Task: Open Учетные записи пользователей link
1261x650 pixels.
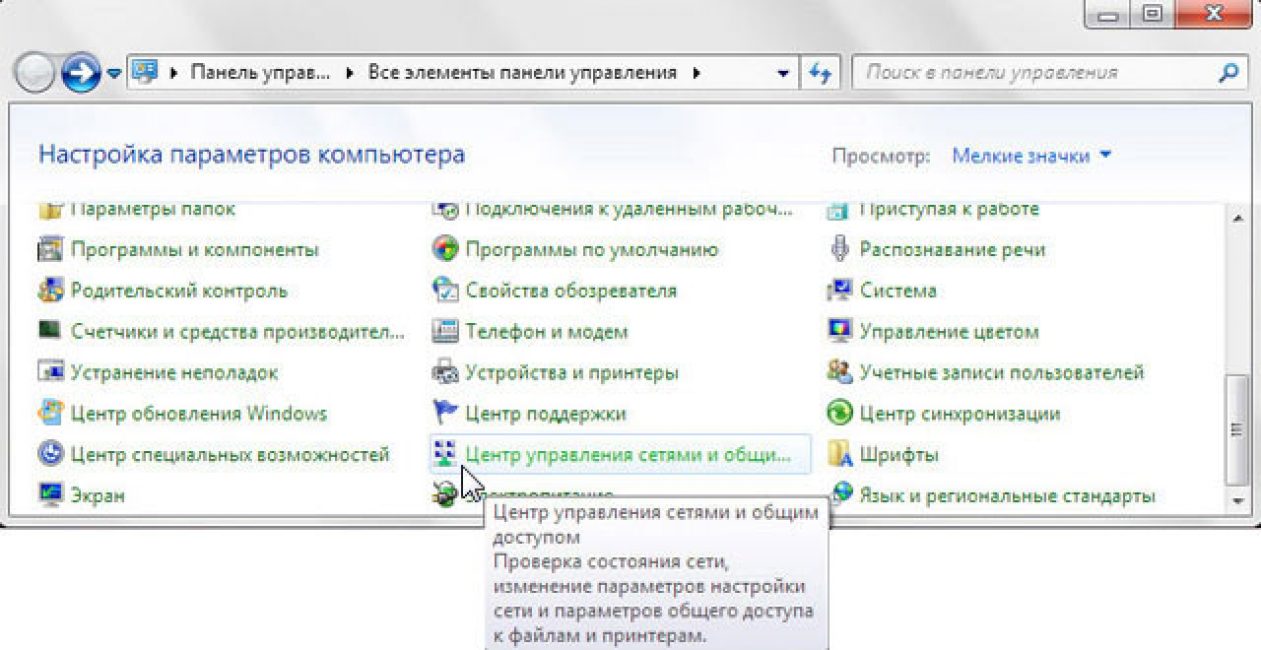Action: click(x=1002, y=372)
